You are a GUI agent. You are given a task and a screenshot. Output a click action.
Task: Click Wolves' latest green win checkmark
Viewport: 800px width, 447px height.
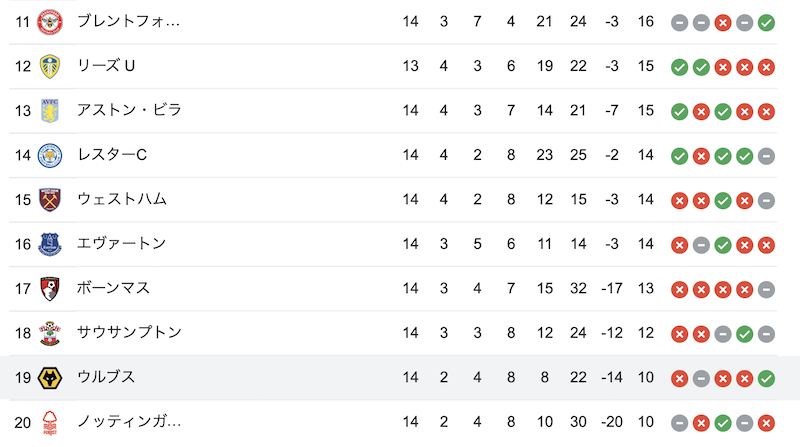[766, 379]
